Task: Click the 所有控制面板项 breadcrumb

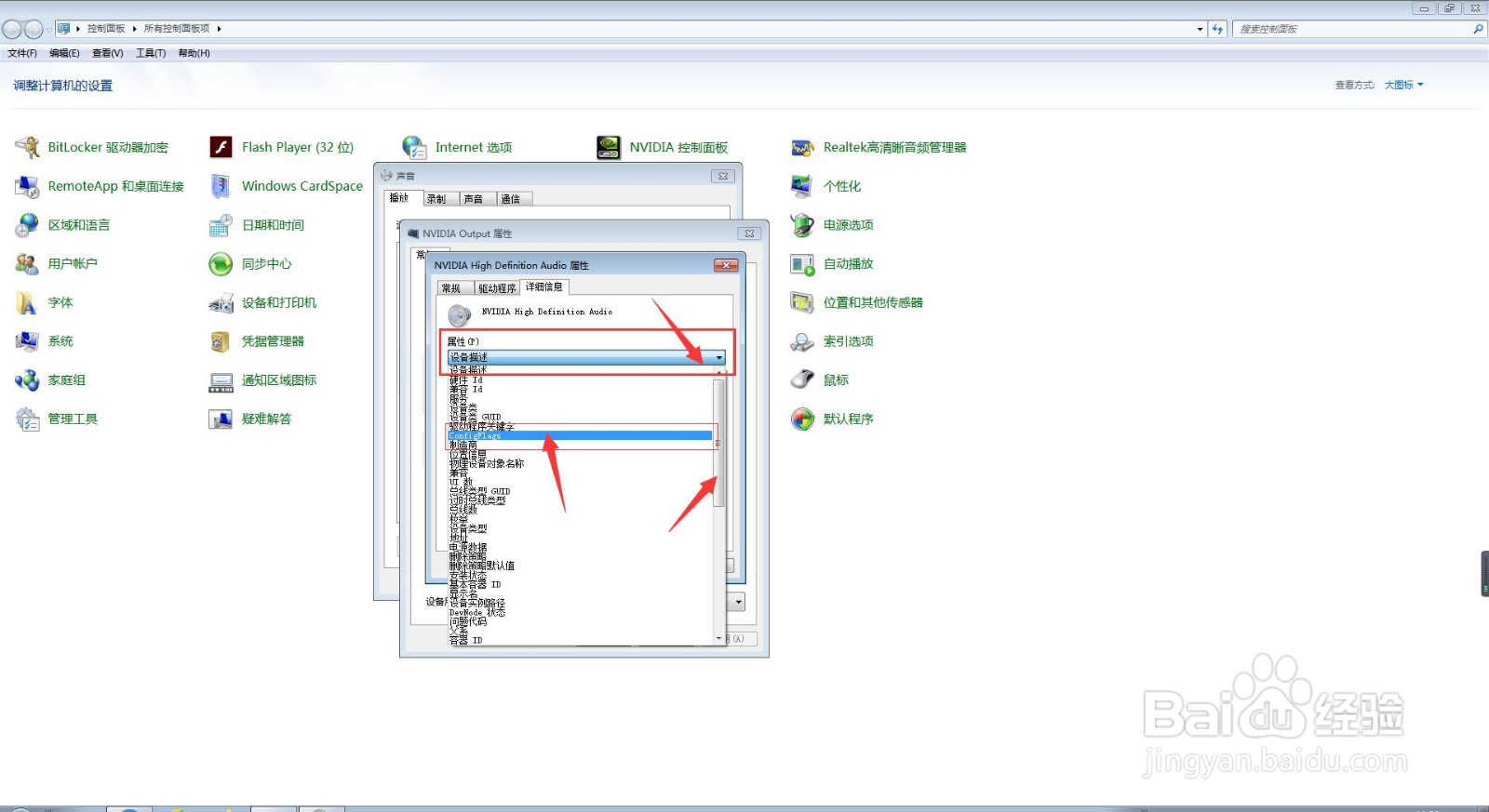Action: [177, 29]
